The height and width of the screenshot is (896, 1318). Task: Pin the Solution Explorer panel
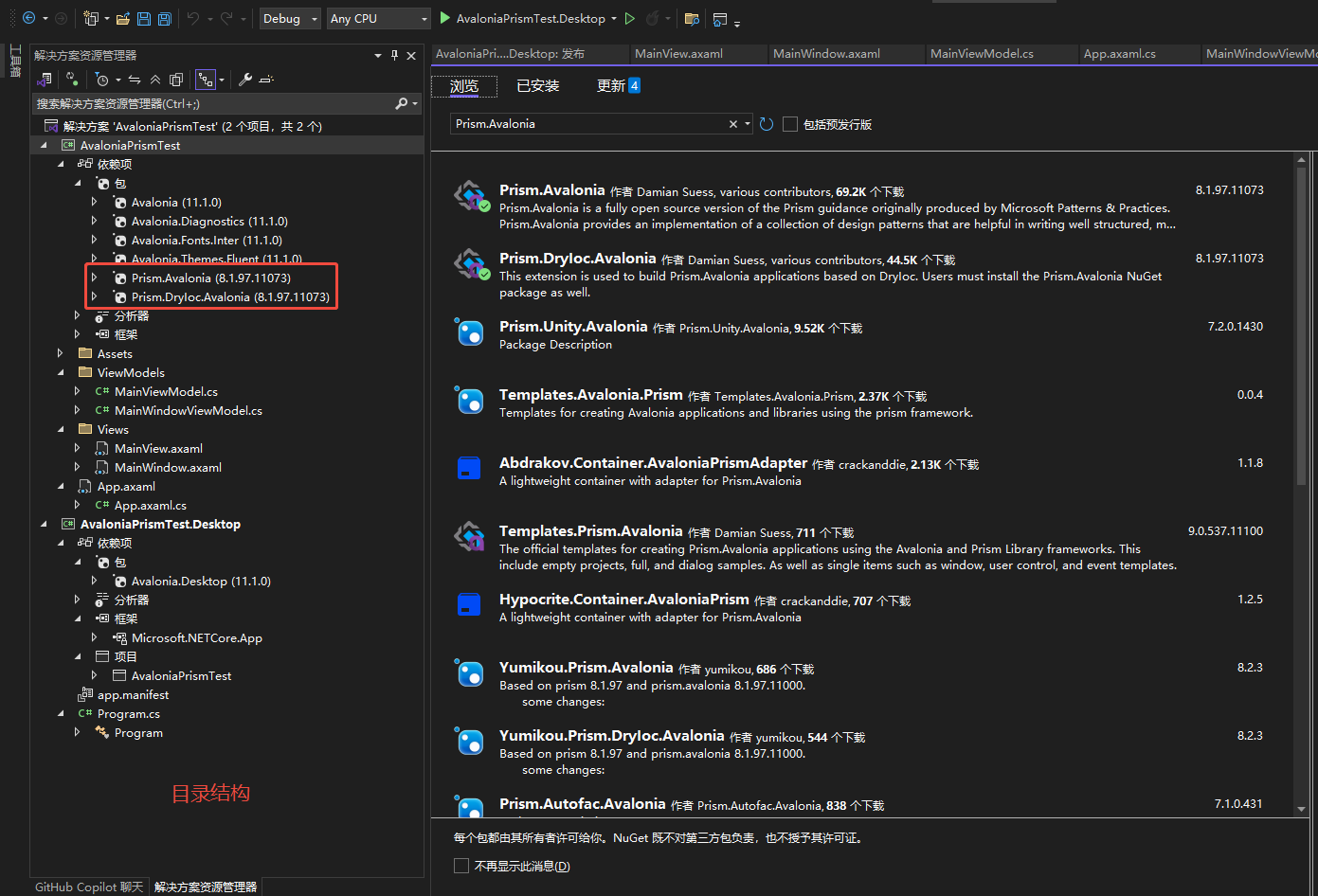pos(395,55)
